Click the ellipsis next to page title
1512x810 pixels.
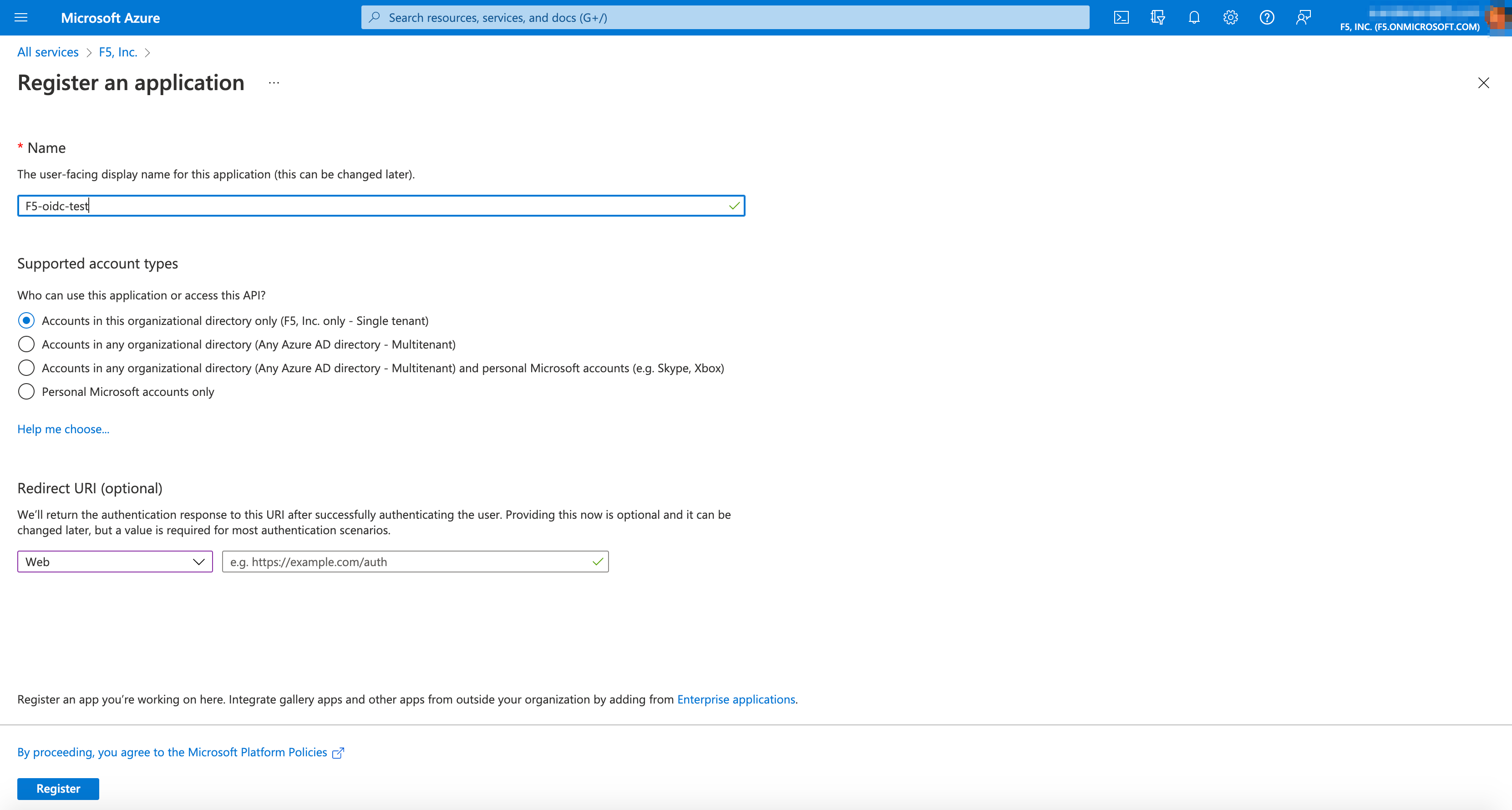pyautogui.click(x=274, y=83)
